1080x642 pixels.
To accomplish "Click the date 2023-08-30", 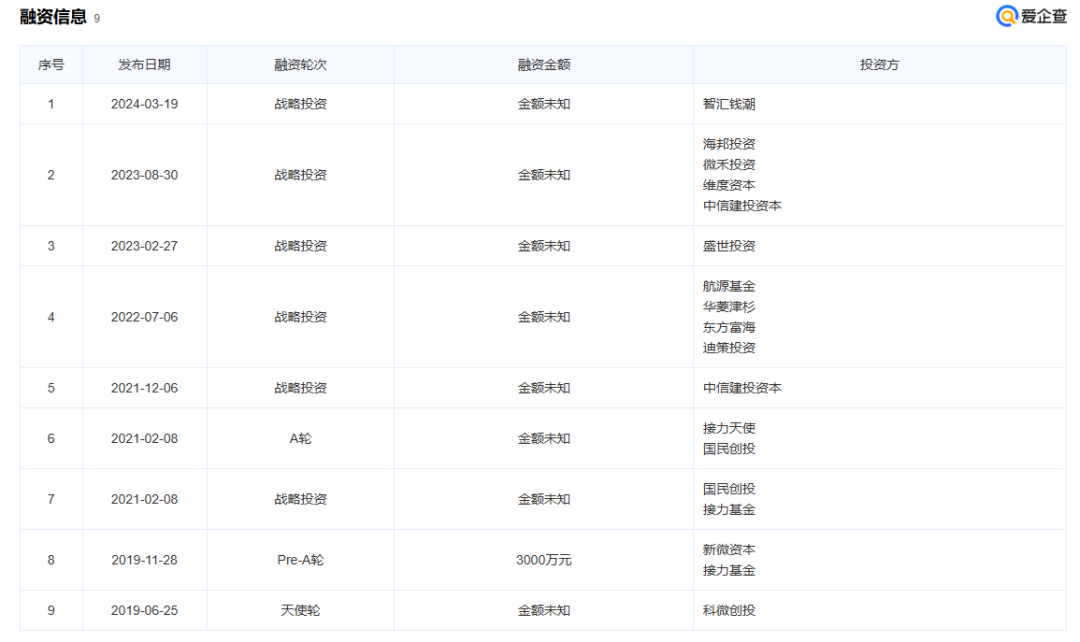I will point(145,175).
